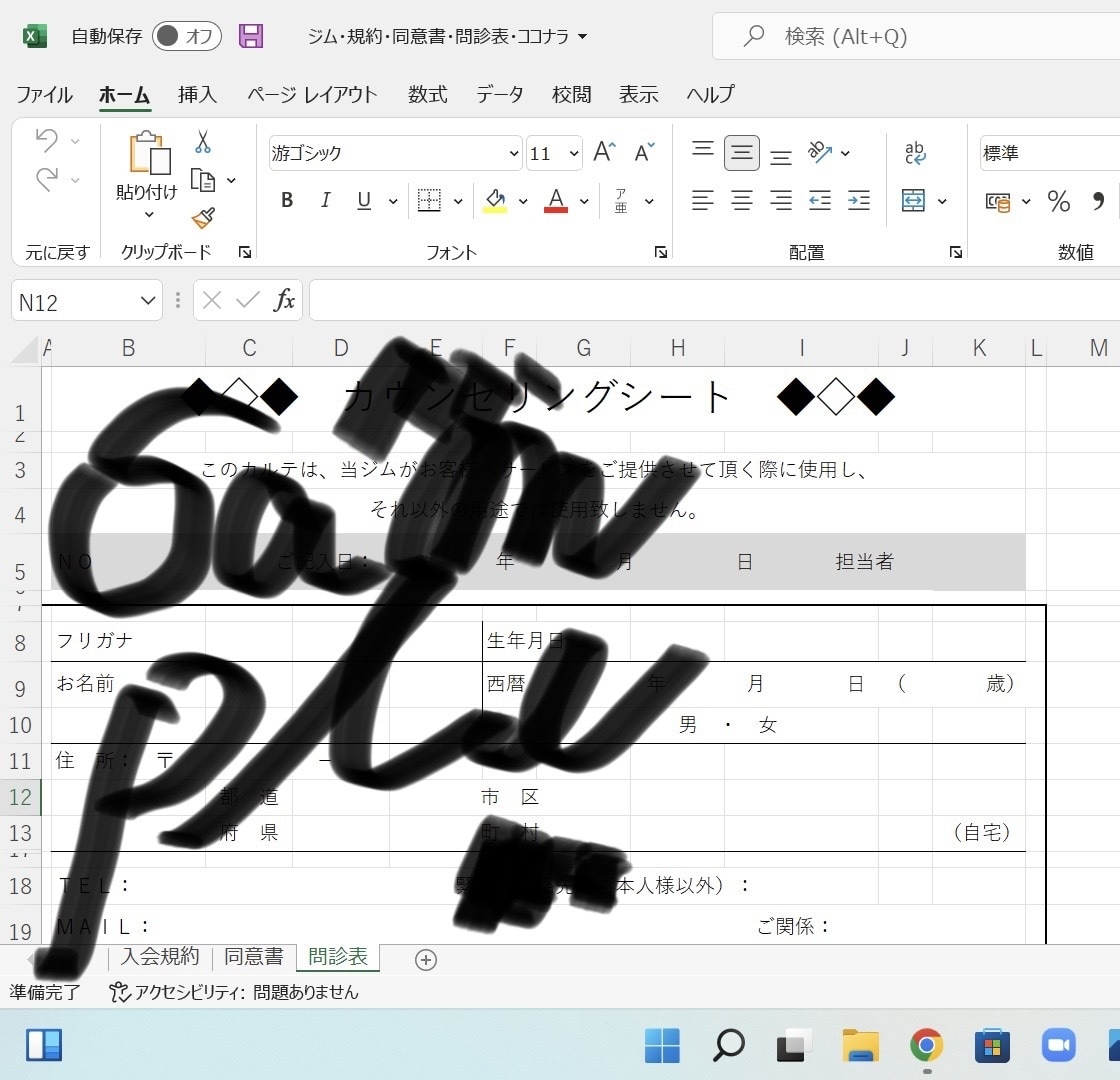Select column H header
This screenshot has width=1120, height=1080.
click(x=678, y=348)
